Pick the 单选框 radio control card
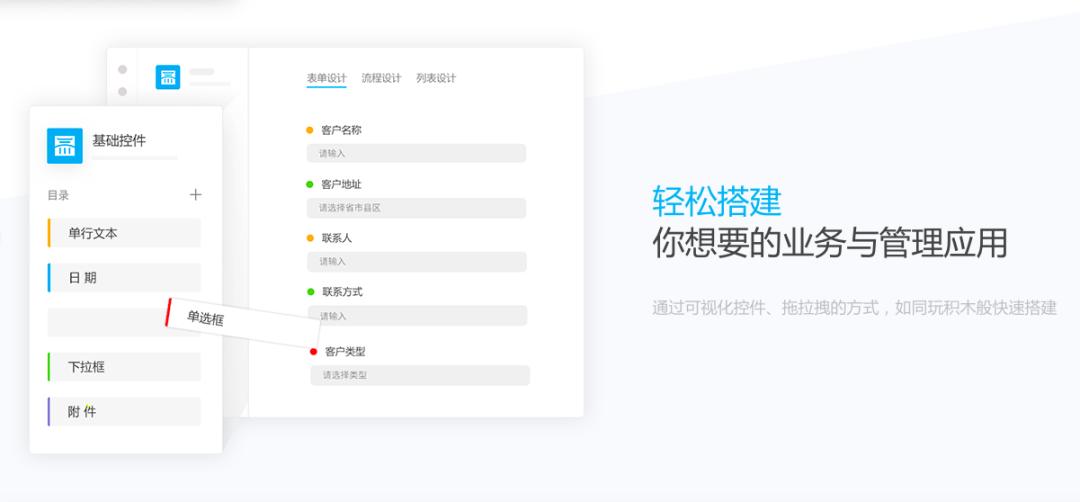 point(242,323)
